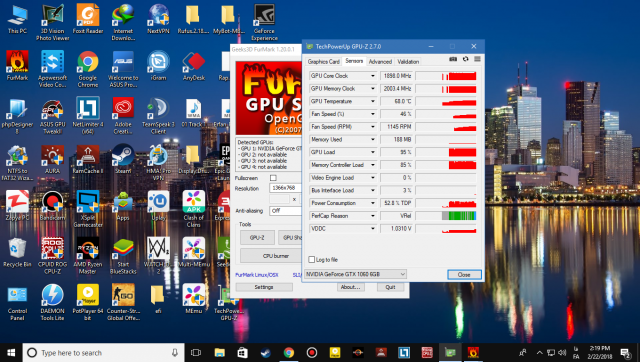Viewport: 640px width, 362px height.
Task: Open the Fan Speed (%) sensor dropdown
Action: (x=373, y=114)
